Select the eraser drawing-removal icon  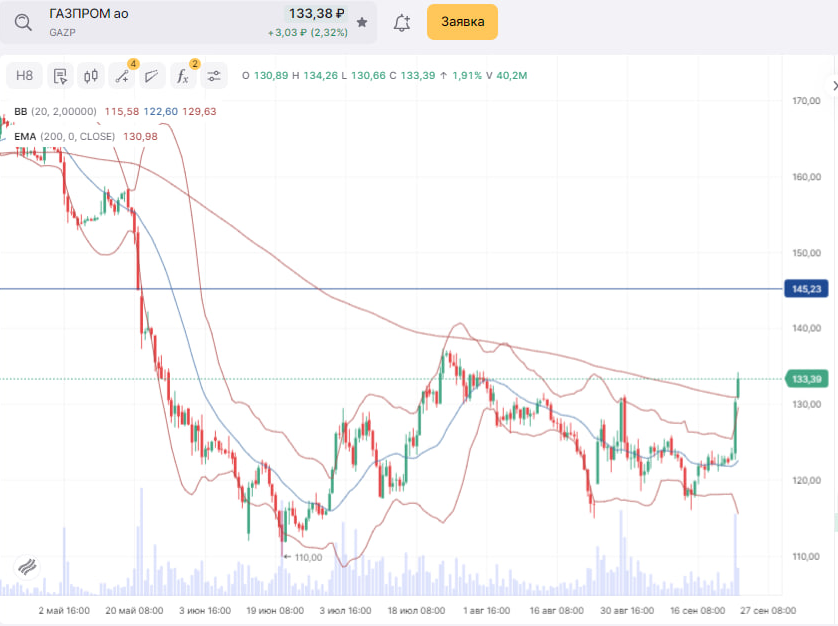(x=152, y=76)
